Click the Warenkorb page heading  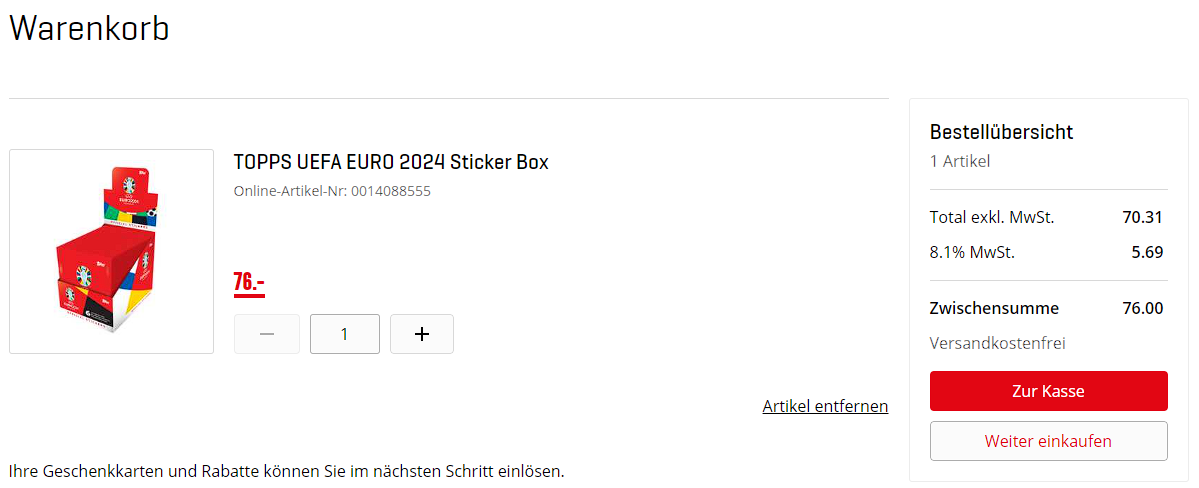(x=89, y=28)
